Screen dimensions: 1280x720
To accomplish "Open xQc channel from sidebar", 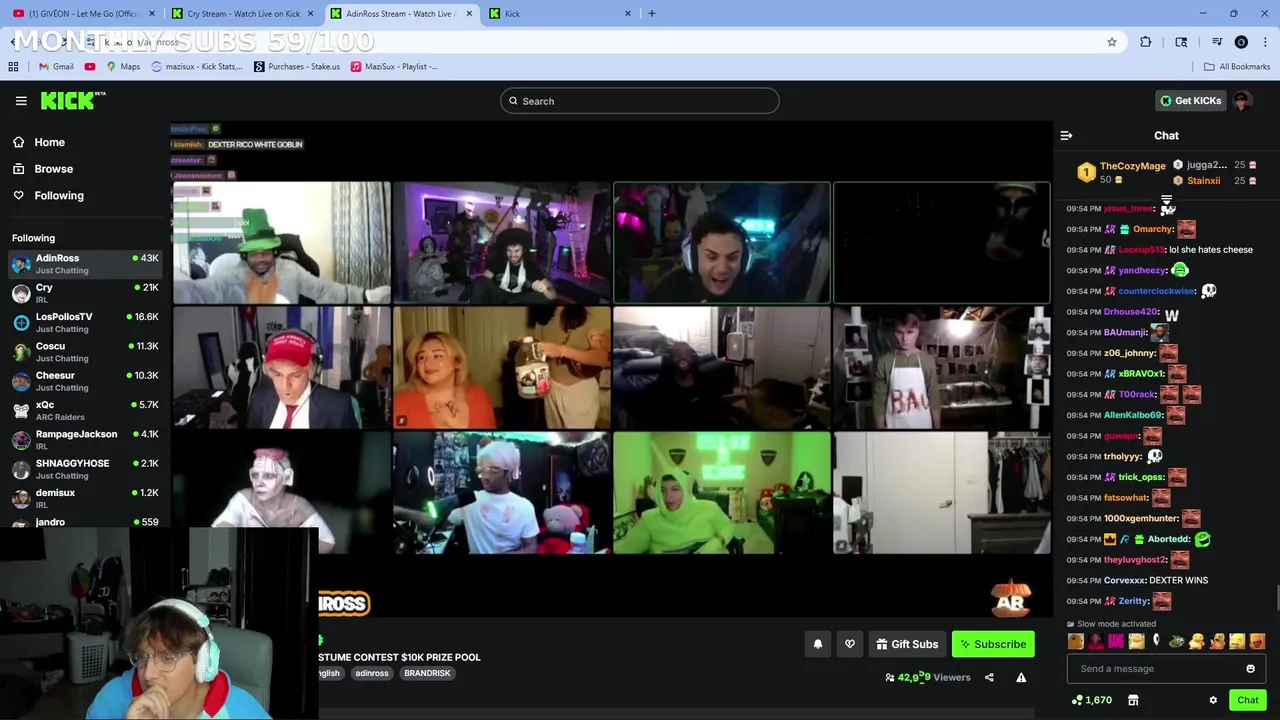I will tap(85, 410).
